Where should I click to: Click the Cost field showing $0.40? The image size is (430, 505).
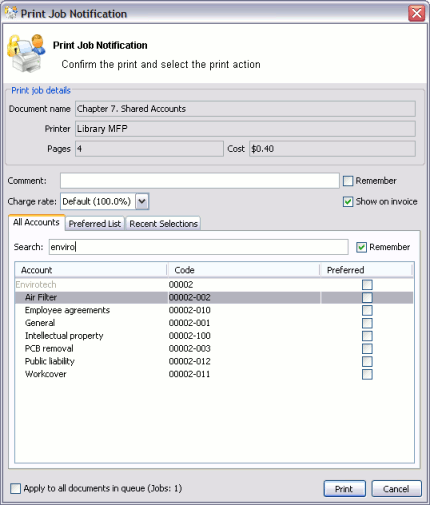332,149
